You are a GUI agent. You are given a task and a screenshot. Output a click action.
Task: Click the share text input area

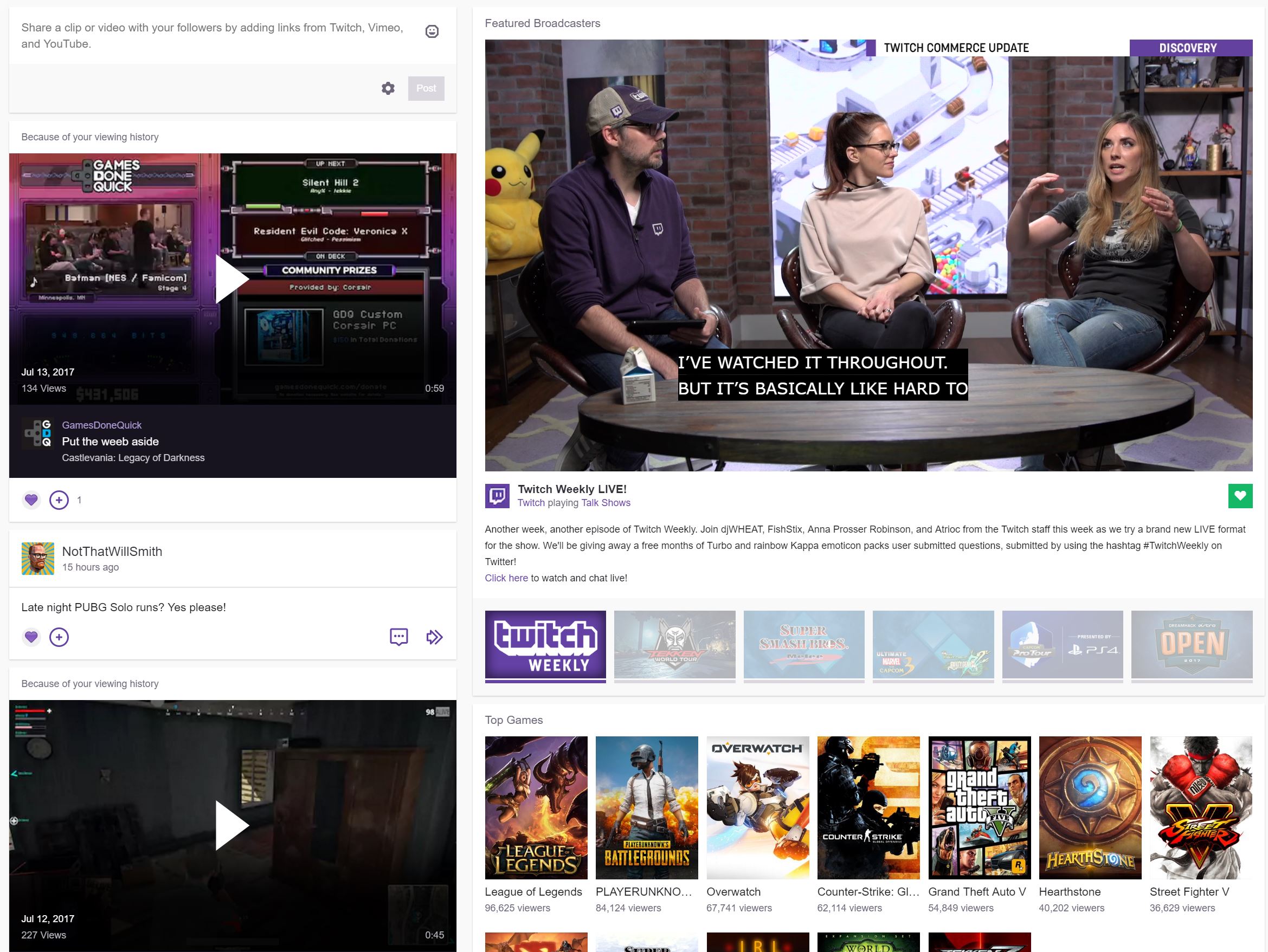[x=212, y=36]
